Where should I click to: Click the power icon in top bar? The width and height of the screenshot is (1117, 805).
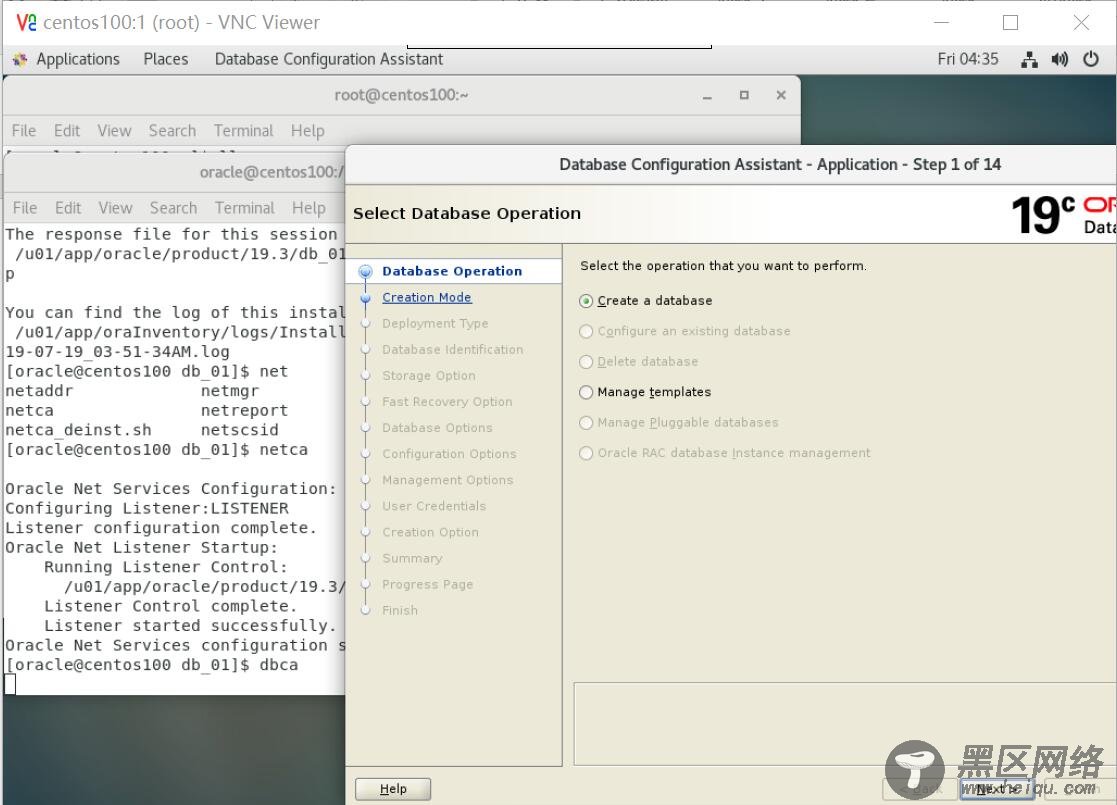[1091, 59]
